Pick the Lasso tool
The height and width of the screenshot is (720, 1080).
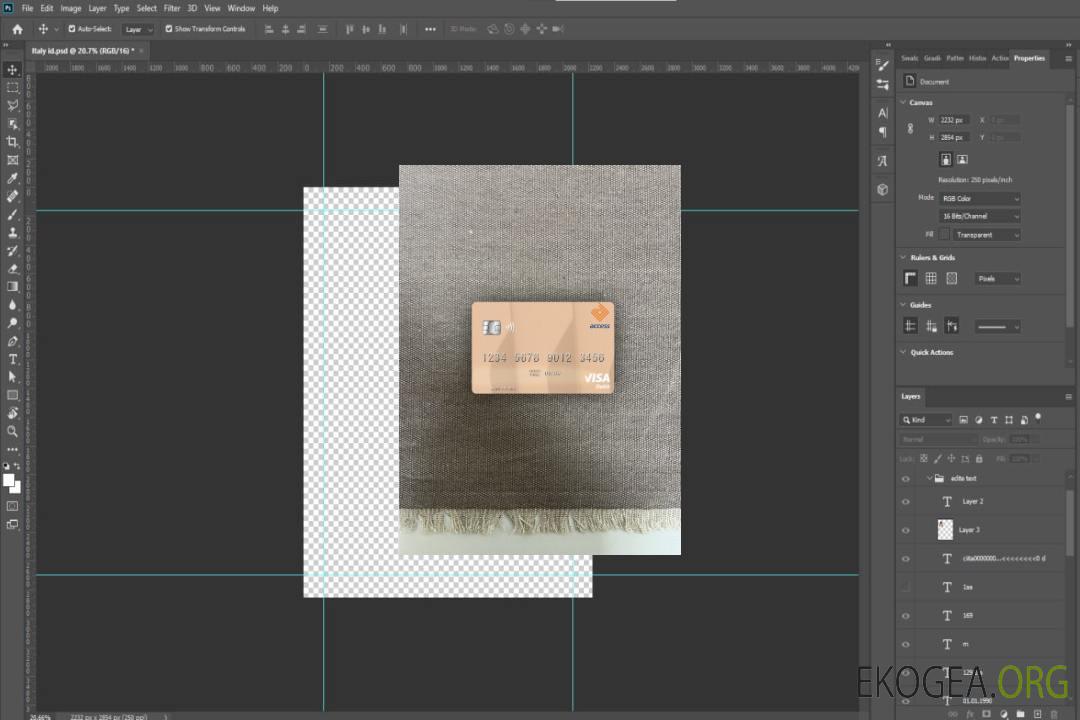click(x=12, y=105)
